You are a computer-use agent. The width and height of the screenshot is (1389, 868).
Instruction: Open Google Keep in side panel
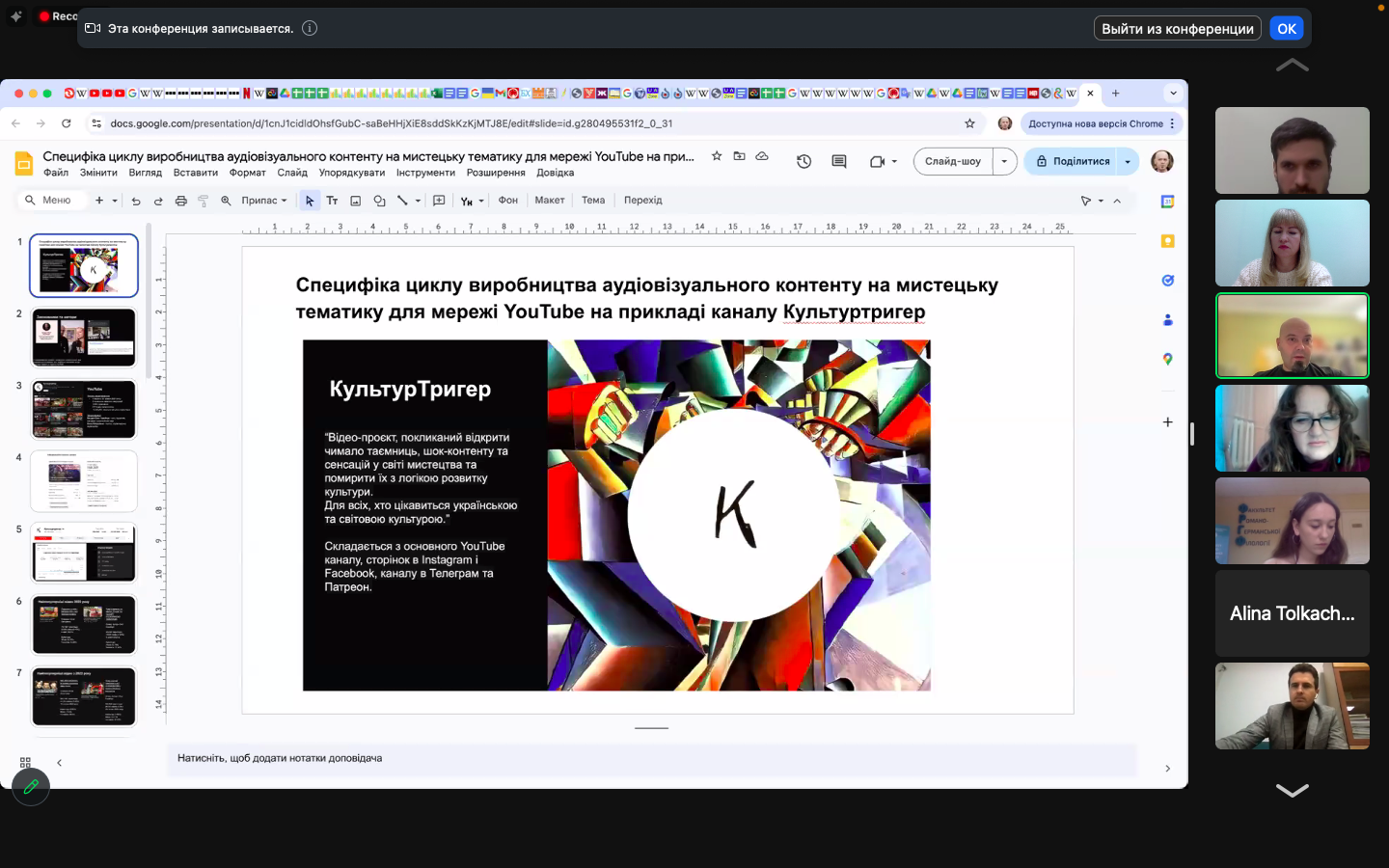pos(1167,241)
